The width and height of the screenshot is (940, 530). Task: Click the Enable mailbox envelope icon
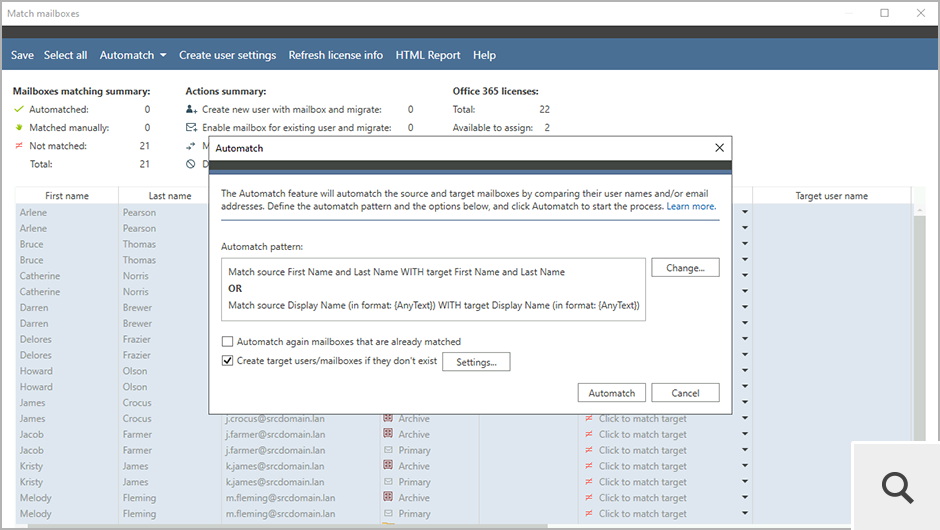(191, 128)
